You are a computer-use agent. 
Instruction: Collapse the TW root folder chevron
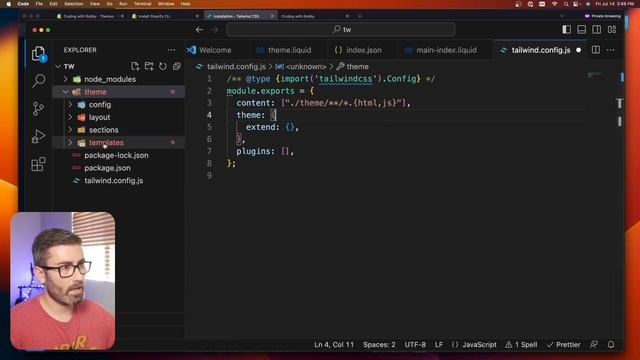coord(58,67)
